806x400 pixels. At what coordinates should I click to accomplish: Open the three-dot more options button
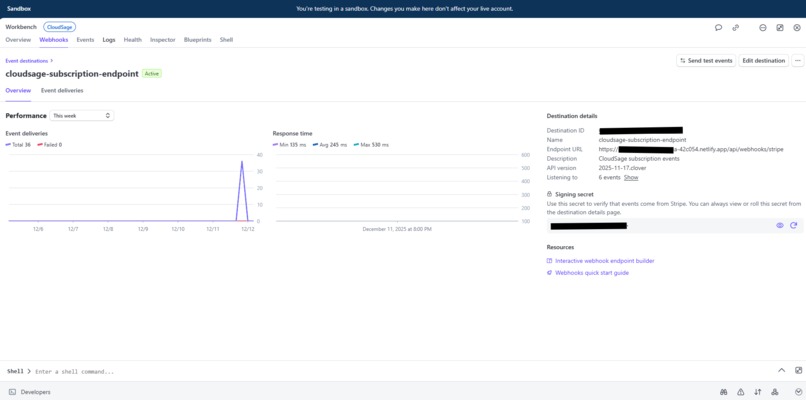point(798,61)
